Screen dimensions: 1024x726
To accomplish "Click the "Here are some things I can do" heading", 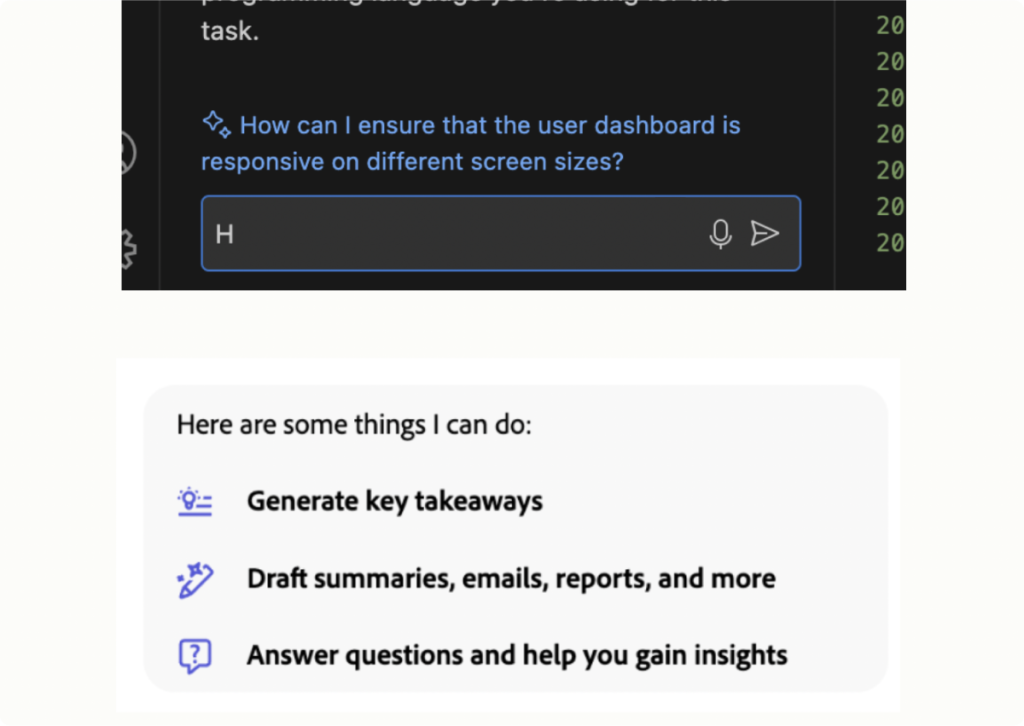I will 354,425.
